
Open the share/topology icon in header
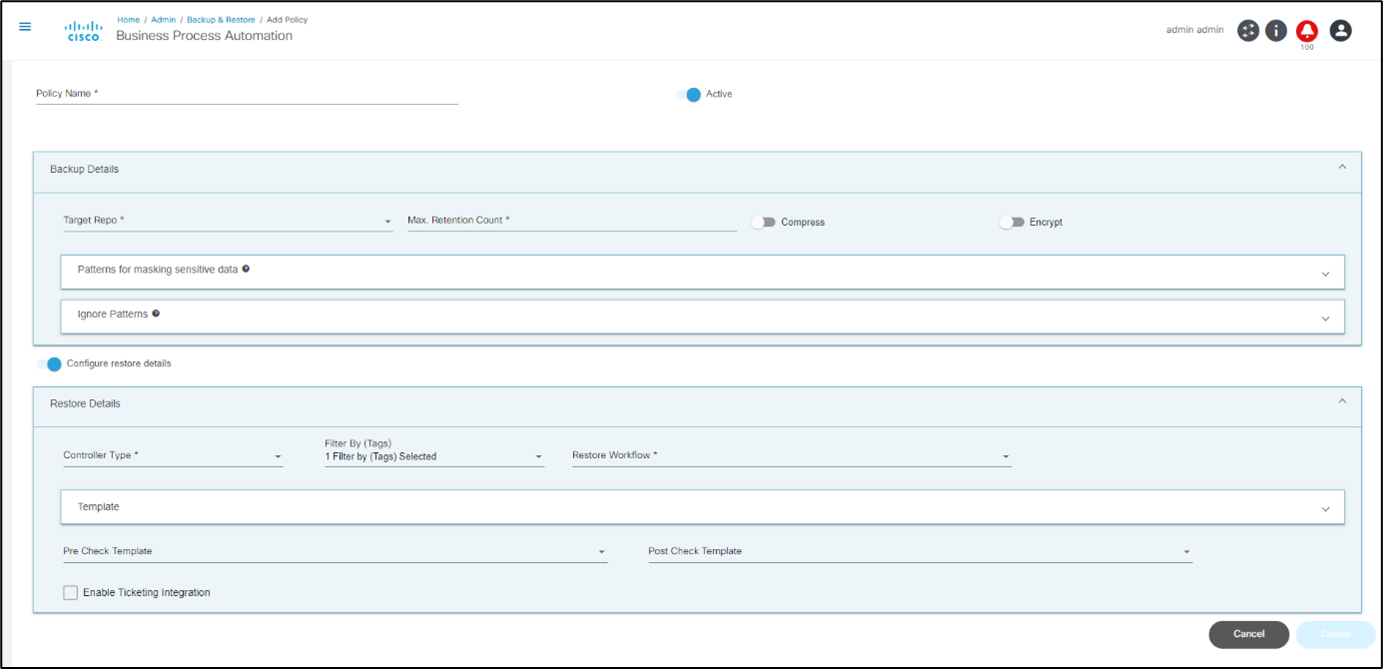click(1247, 30)
